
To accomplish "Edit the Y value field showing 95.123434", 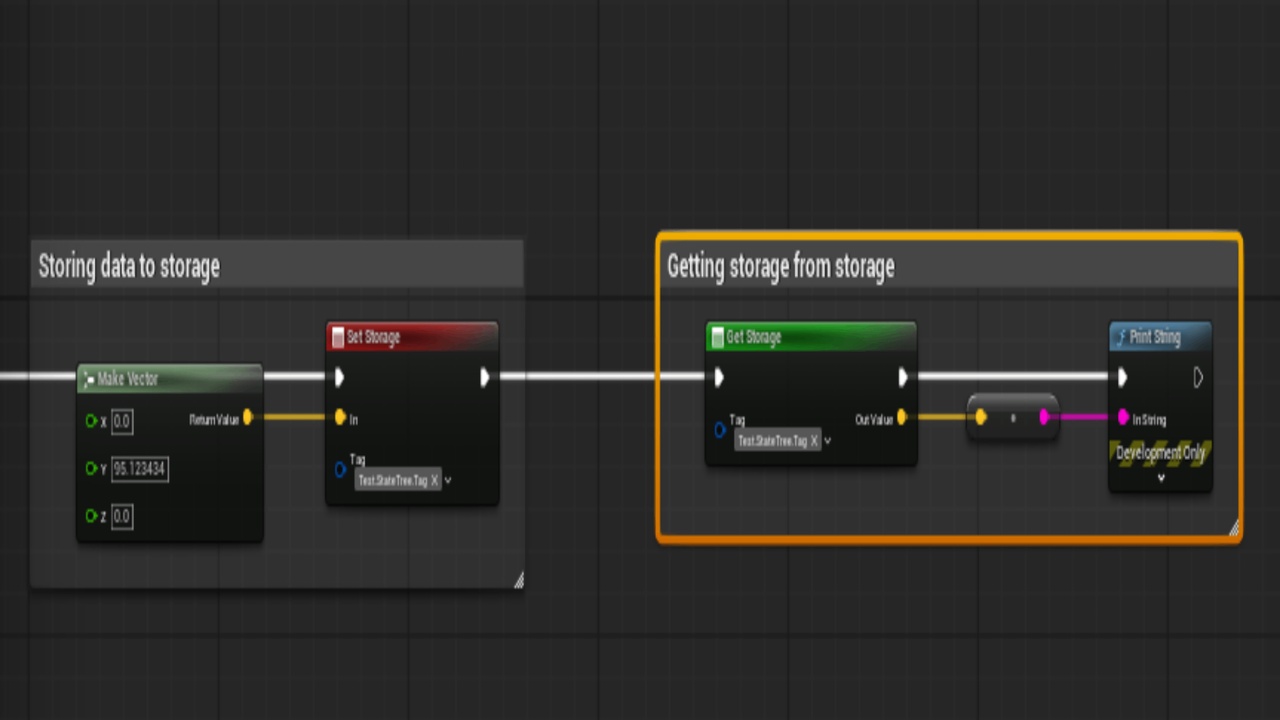I will point(140,469).
